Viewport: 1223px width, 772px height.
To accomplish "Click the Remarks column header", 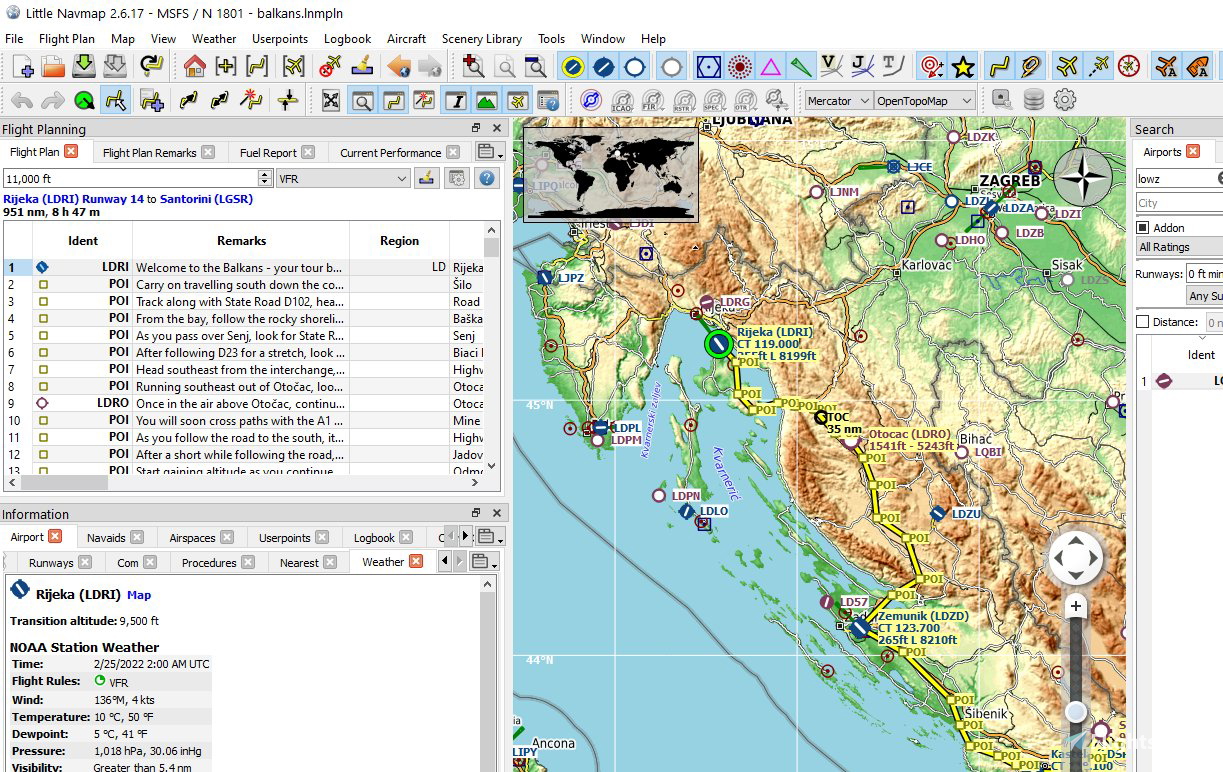I will coord(241,240).
